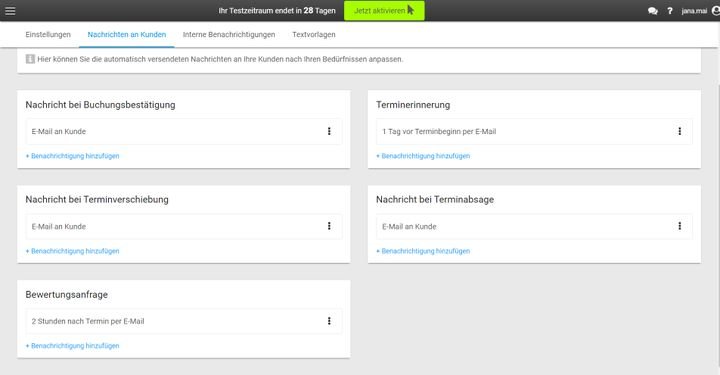The height and width of the screenshot is (375, 720).
Task: Add notification under Terminerinnerung
Action: 423,156
